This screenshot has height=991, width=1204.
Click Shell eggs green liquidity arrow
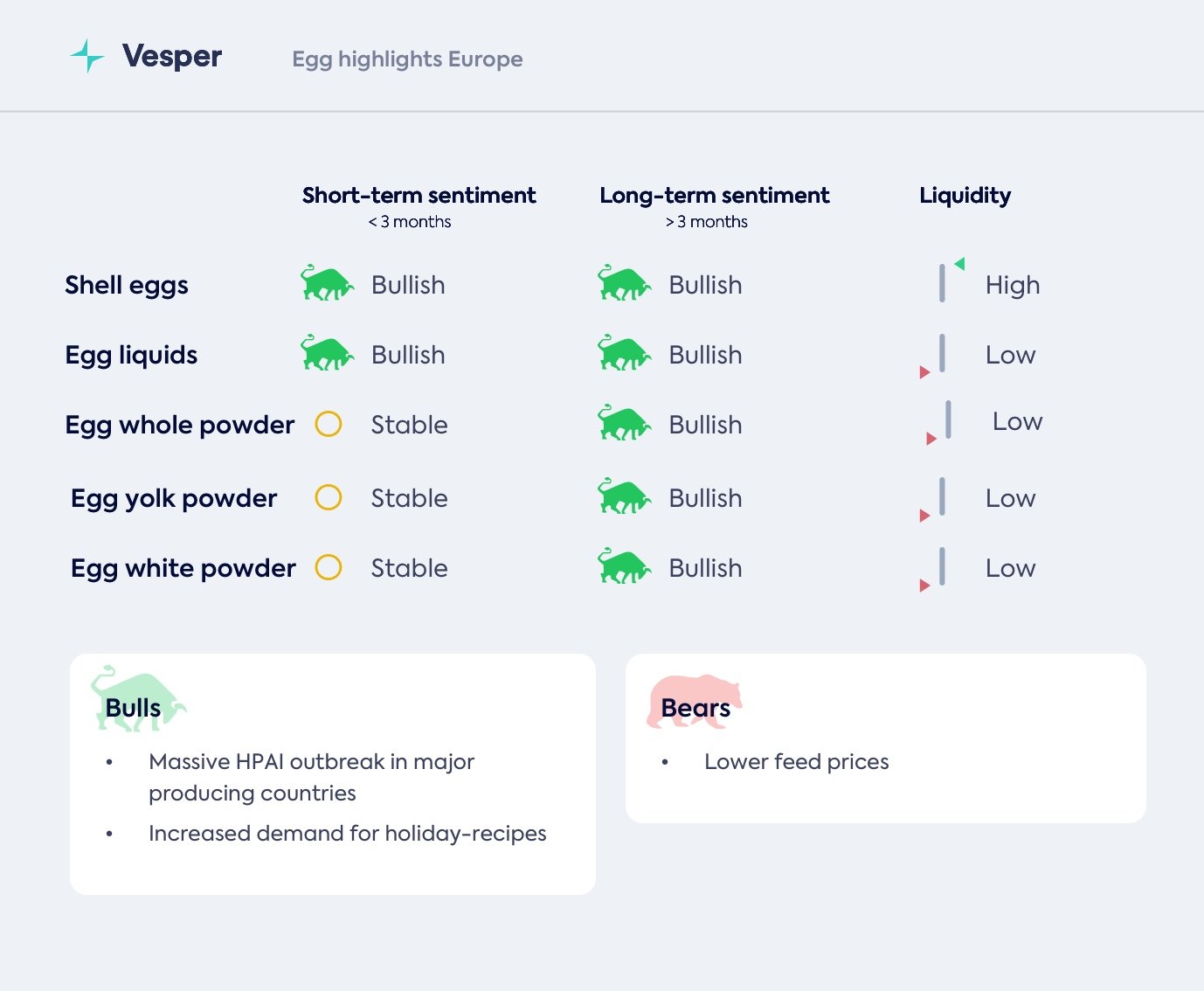pos(959,264)
